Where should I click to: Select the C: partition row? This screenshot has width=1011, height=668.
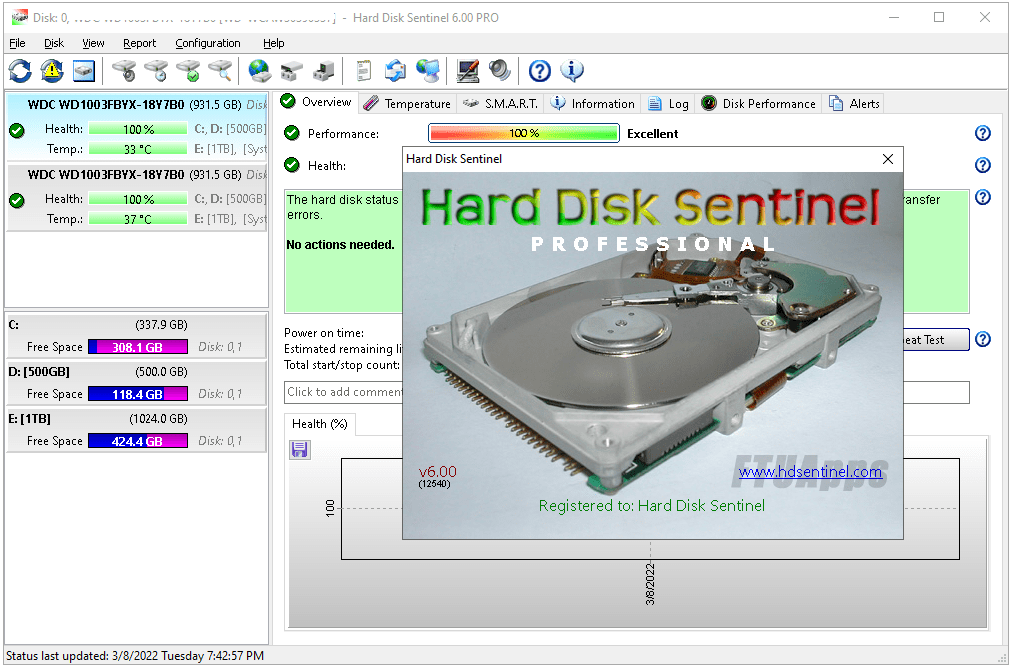coord(137,335)
